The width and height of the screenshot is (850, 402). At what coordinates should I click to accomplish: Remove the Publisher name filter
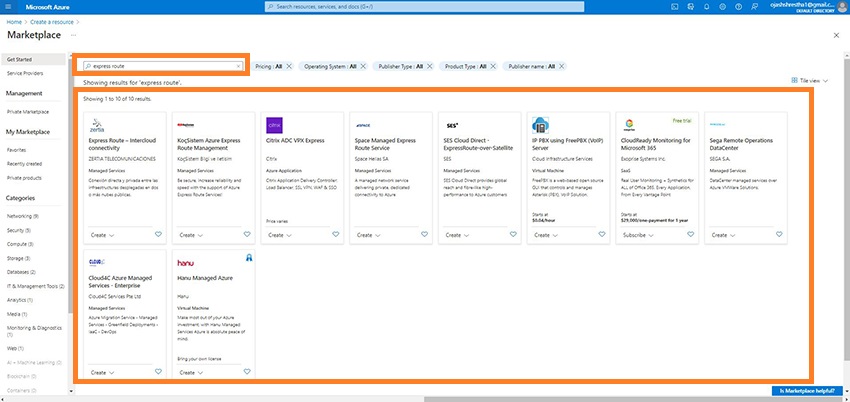pyautogui.click(x=562, y=66)
